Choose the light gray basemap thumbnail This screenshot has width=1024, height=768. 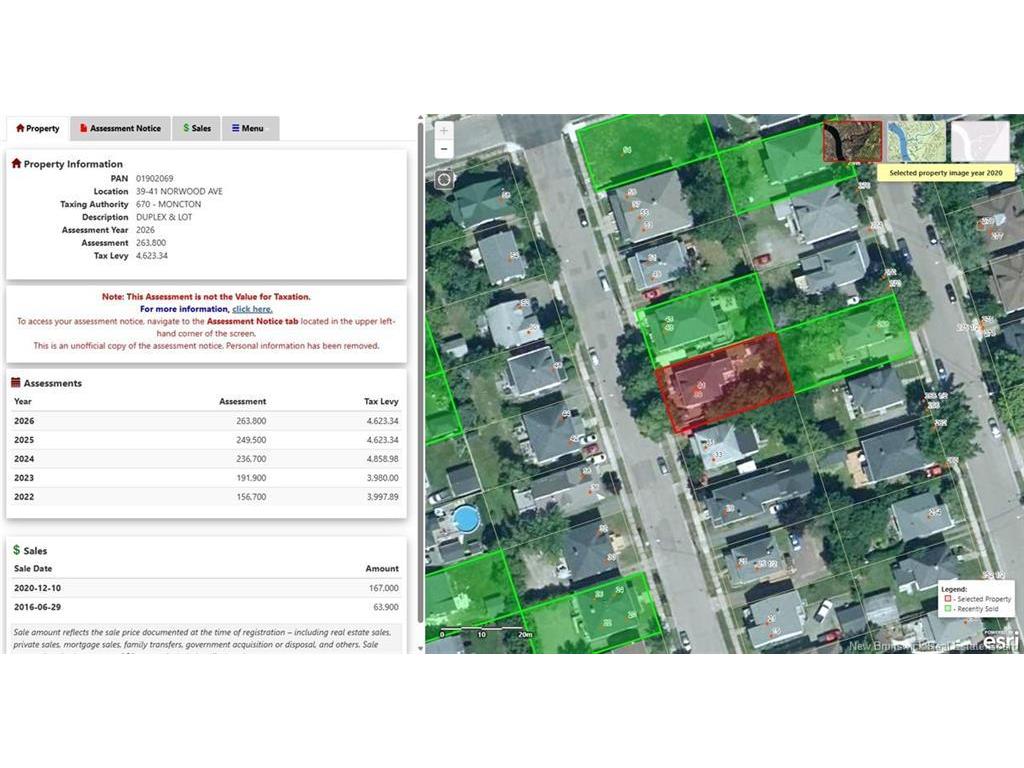tap(980, 141)
